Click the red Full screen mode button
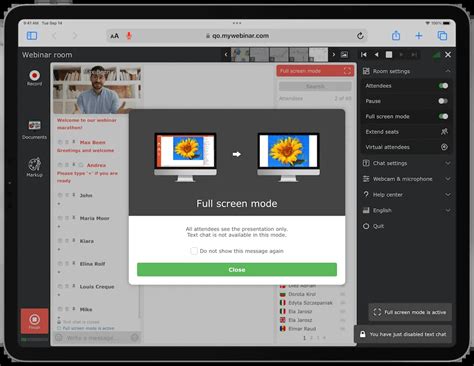 (315, 71)
